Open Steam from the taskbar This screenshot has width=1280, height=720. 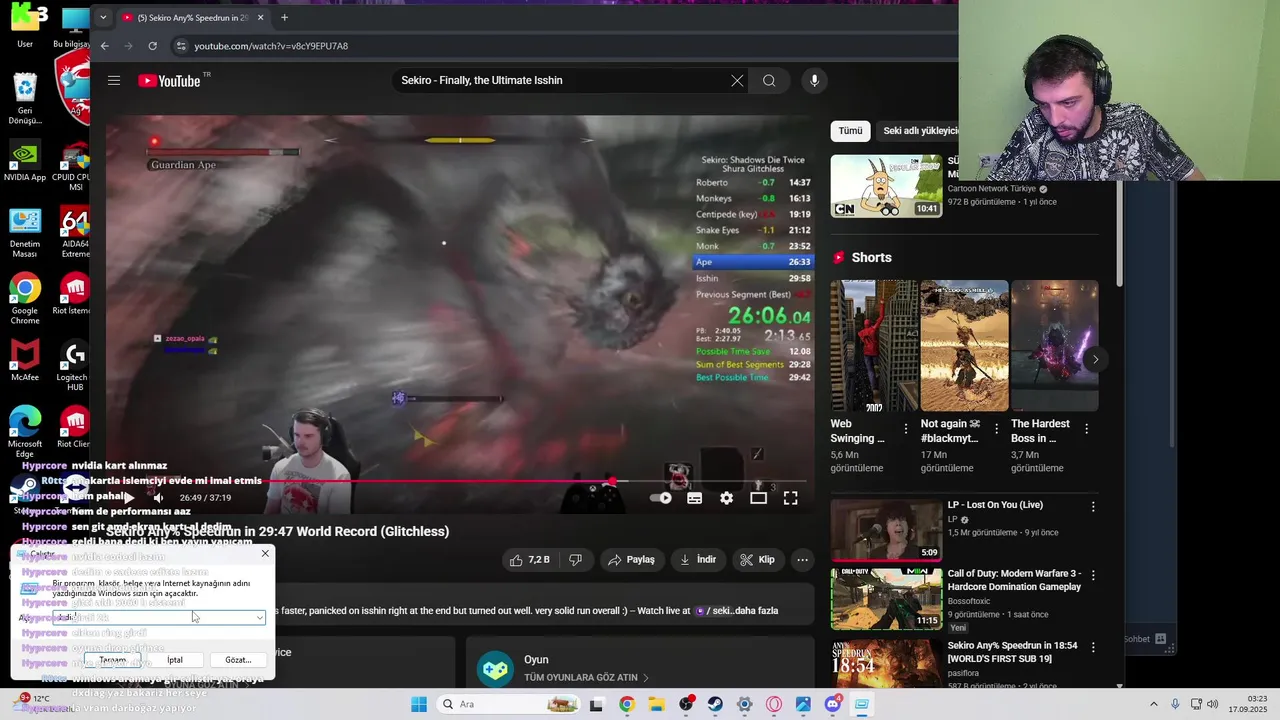(x=715, y=704)
